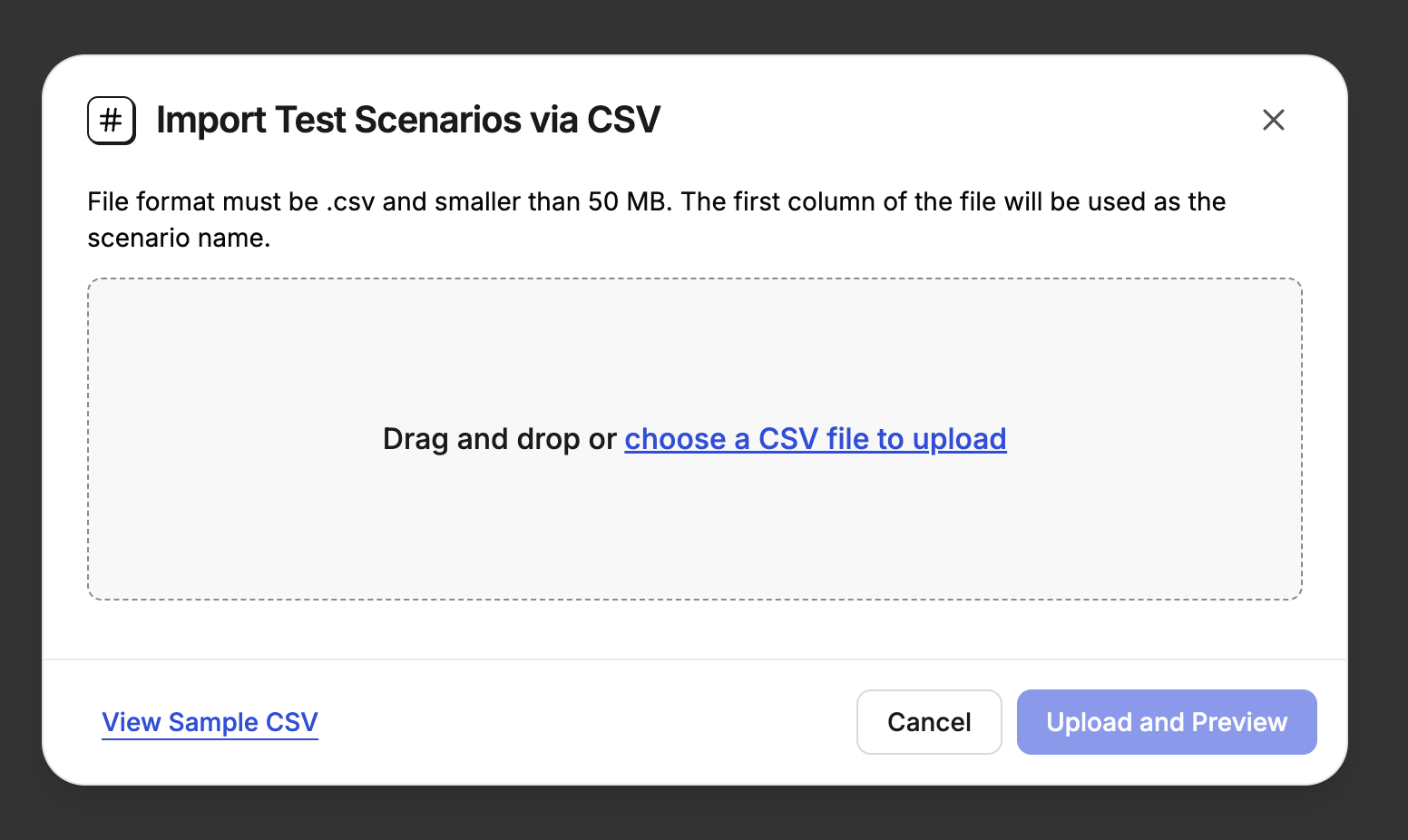
Task: Click the Upload and Preview button
Action: (1167, 722)
